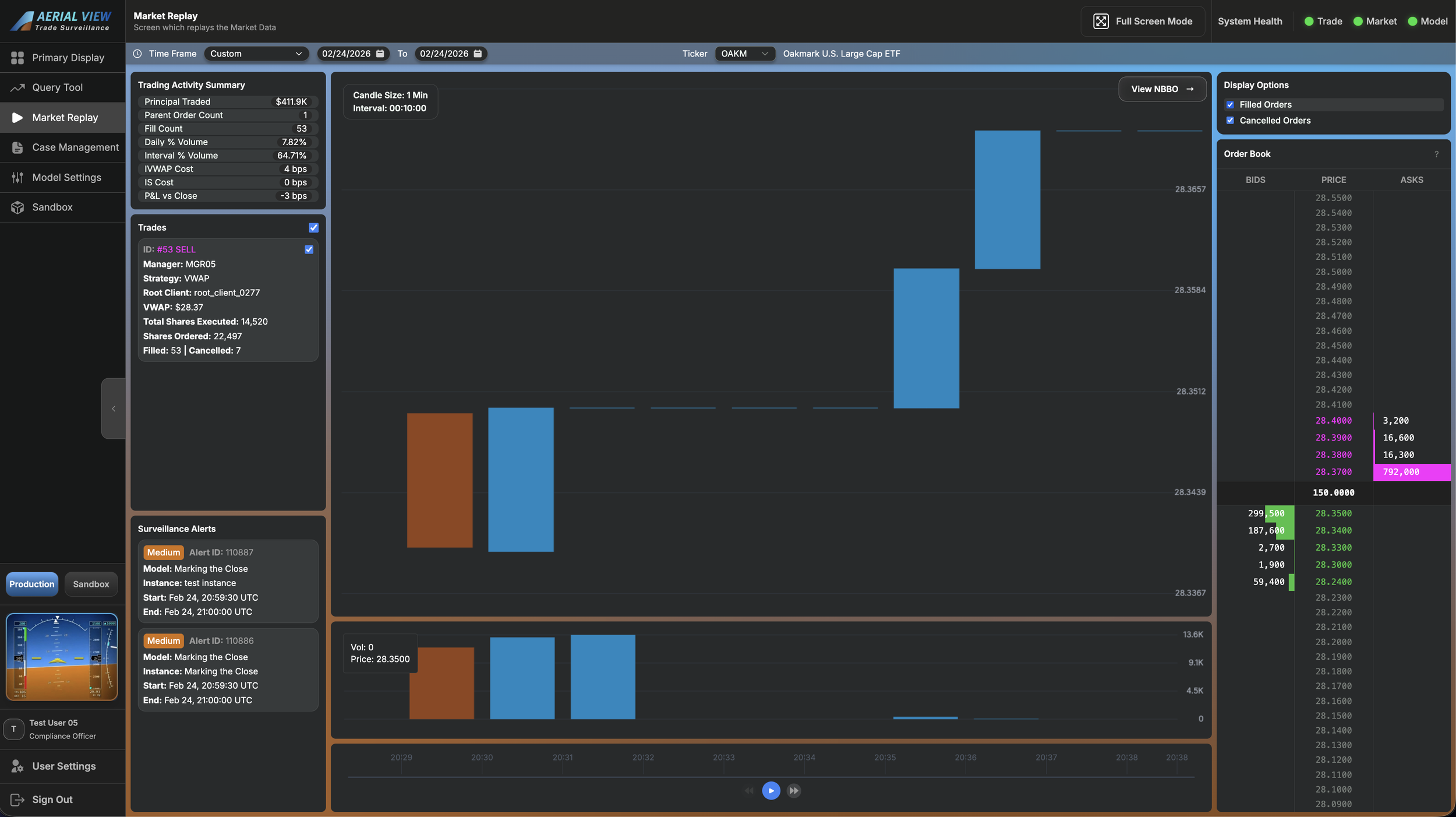The height and width of the screenshot is (817, 1456).
Task: Click the playback timeline track at 20:33
Action: [724, 777]
